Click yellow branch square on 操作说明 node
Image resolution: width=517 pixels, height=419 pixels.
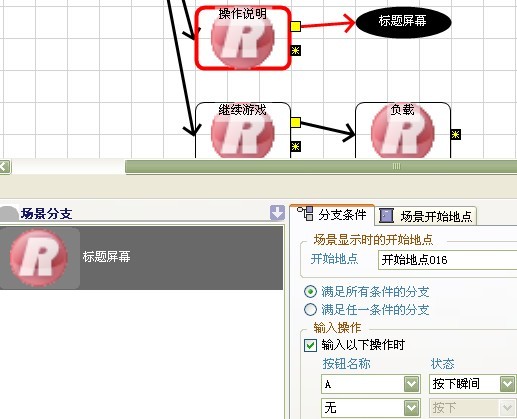tap(296, 26)
